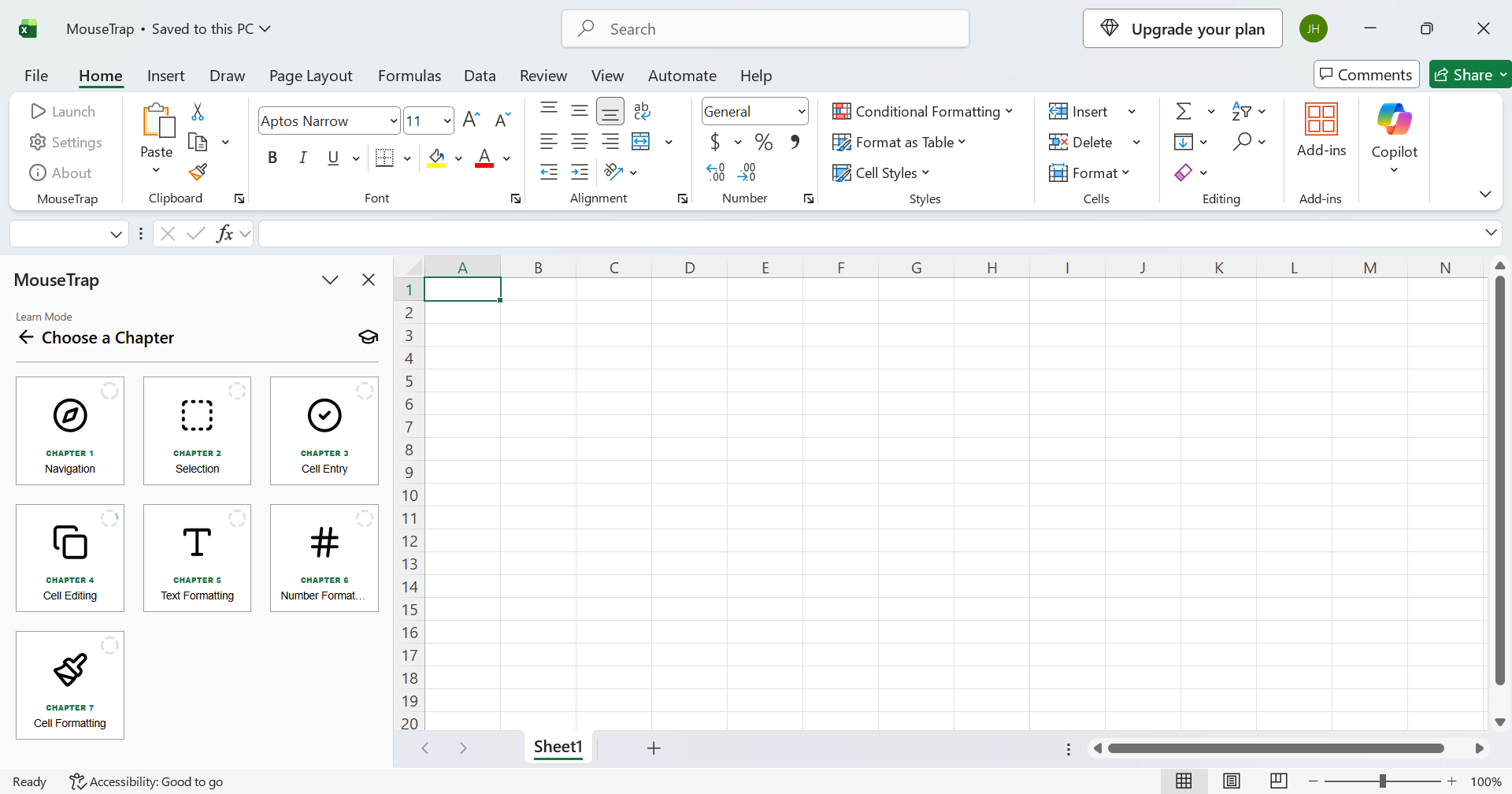Switch to Page Break Preview view
The height and width of the screenshot is (794, 1512).
click(x=1278, y=781)
